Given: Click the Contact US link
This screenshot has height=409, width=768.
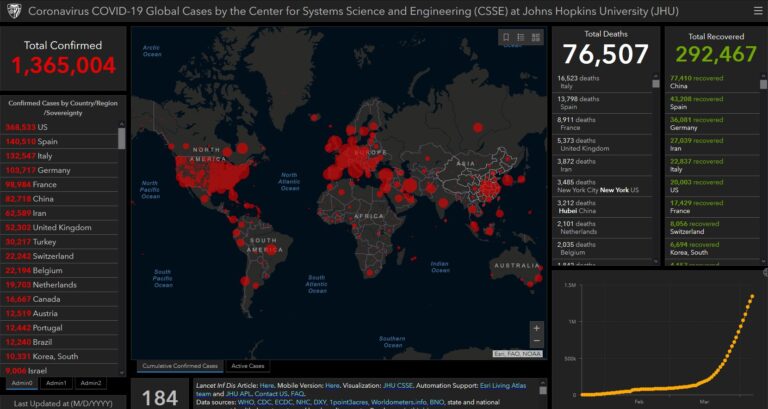Looking at the screenshot, I should point(271,394).
